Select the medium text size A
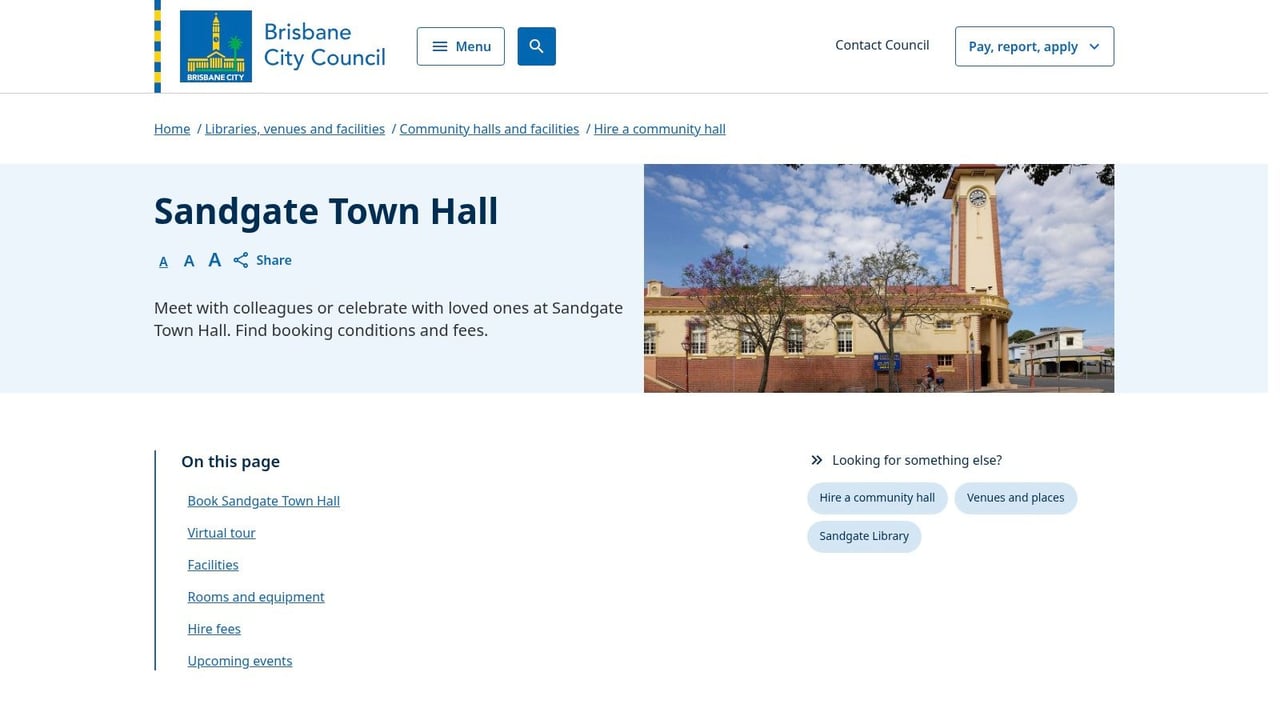Screen dimensions: 1280x720 (x=188, y=261)
